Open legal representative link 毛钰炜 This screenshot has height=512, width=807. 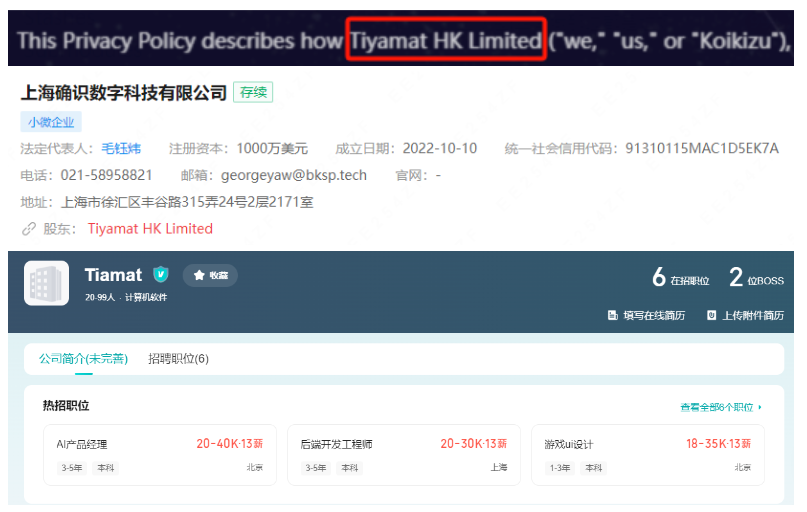121,149
